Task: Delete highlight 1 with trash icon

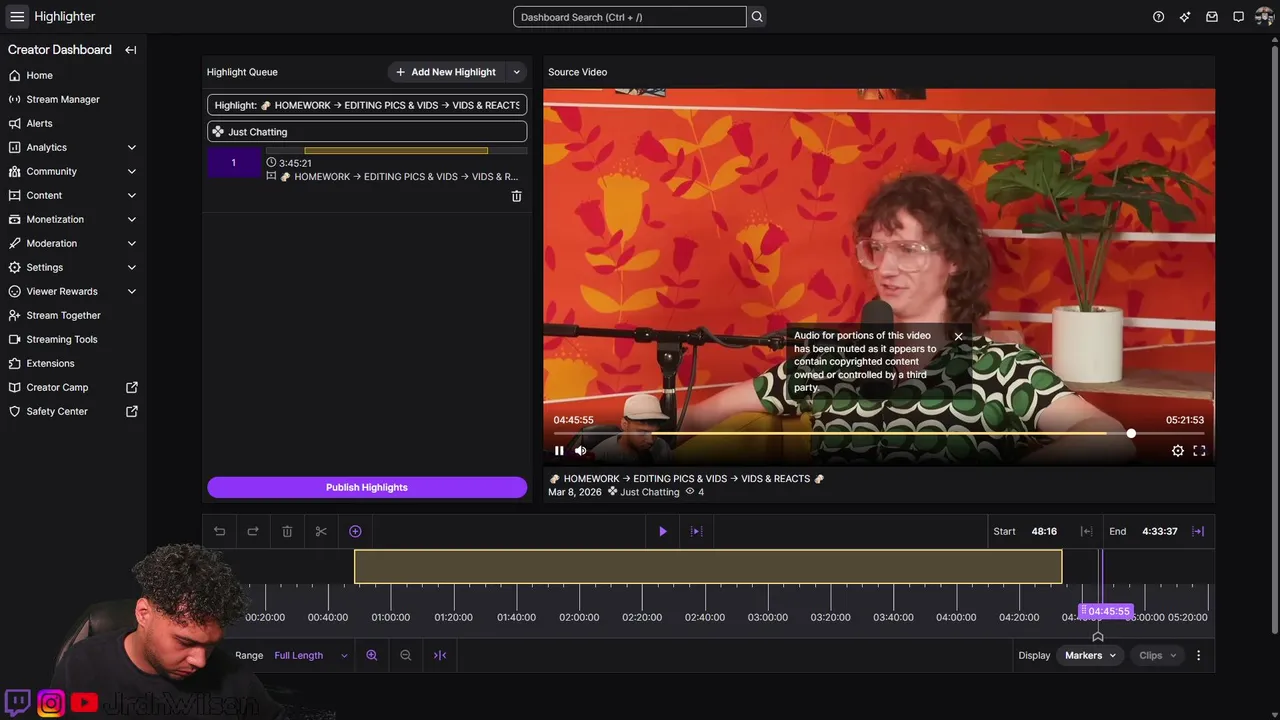Action: 516,196
